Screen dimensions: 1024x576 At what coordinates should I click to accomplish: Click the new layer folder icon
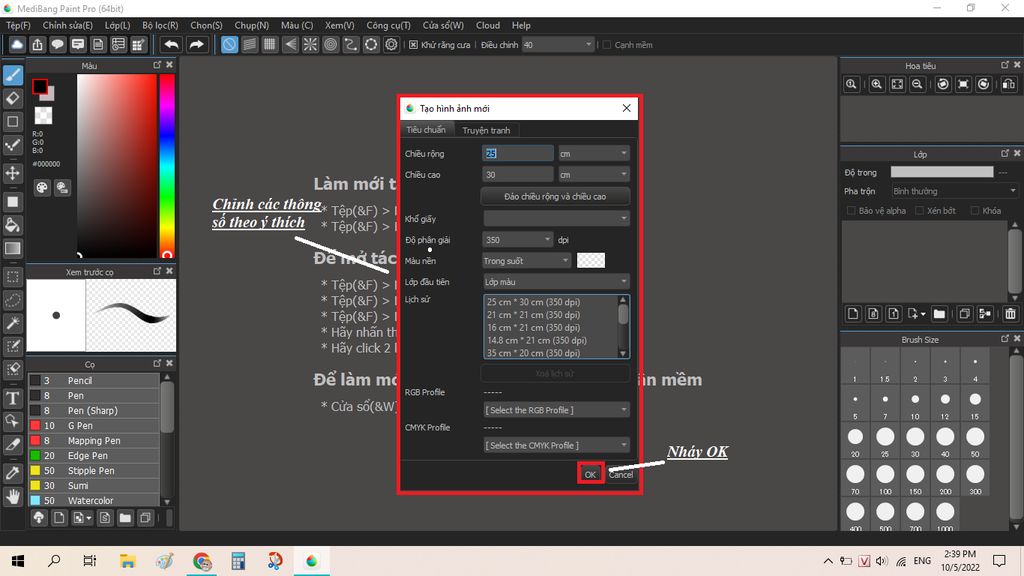(939, 314)
